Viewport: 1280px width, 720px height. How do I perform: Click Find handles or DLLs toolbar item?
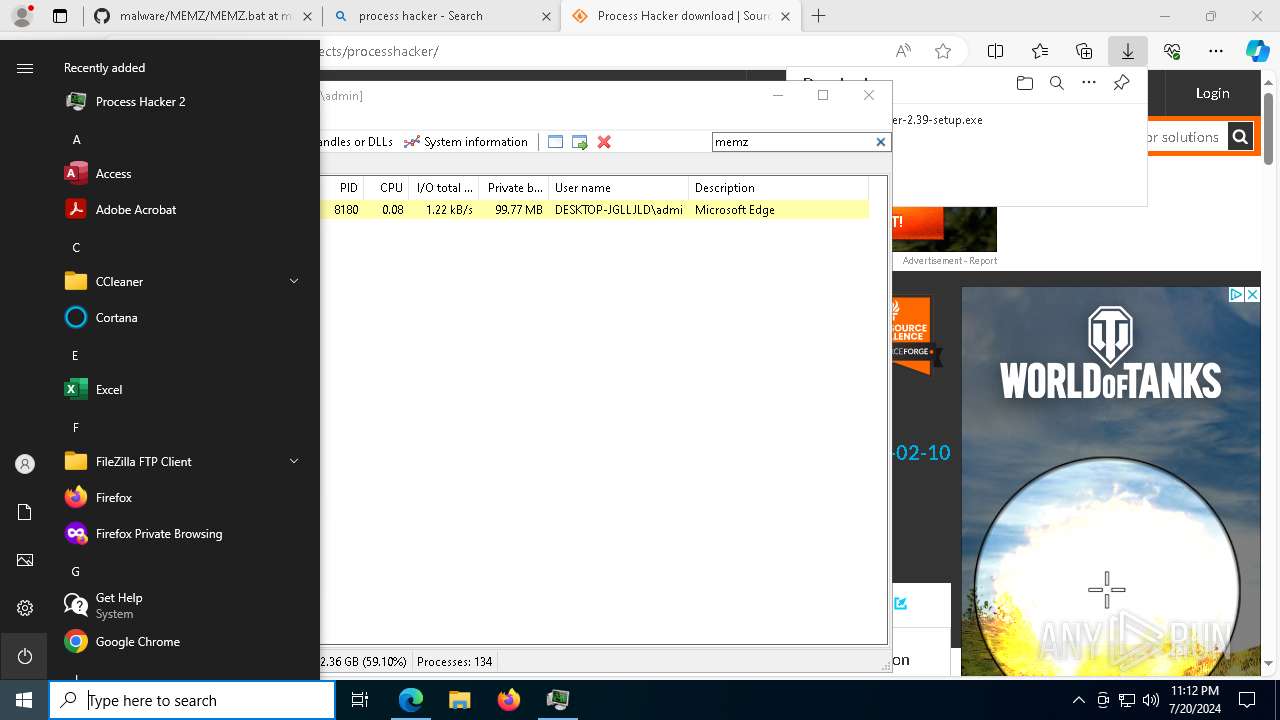[356, 142]
